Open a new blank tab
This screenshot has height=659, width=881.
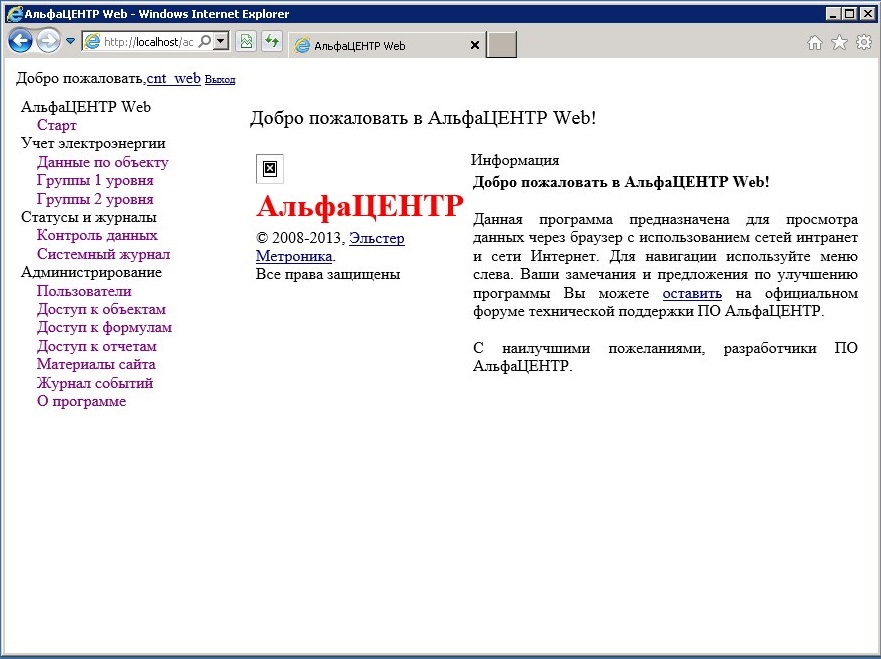click(x=501, y=45)
